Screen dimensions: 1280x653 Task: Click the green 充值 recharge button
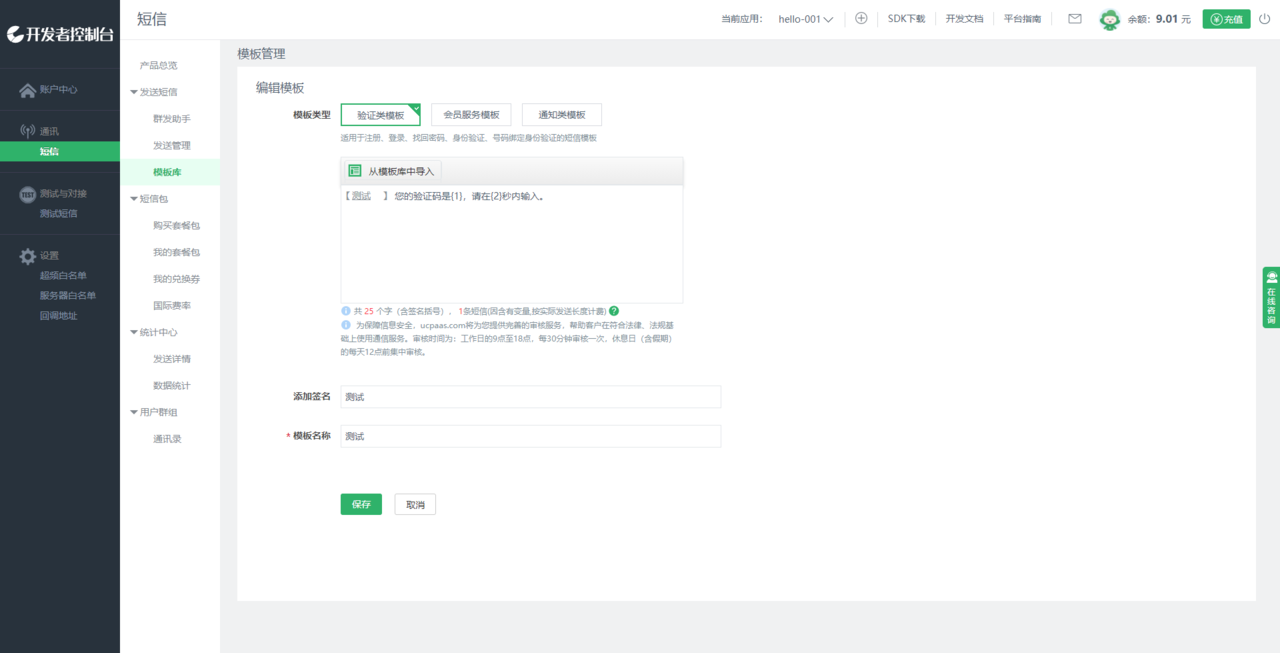[x=1226, y=19]
